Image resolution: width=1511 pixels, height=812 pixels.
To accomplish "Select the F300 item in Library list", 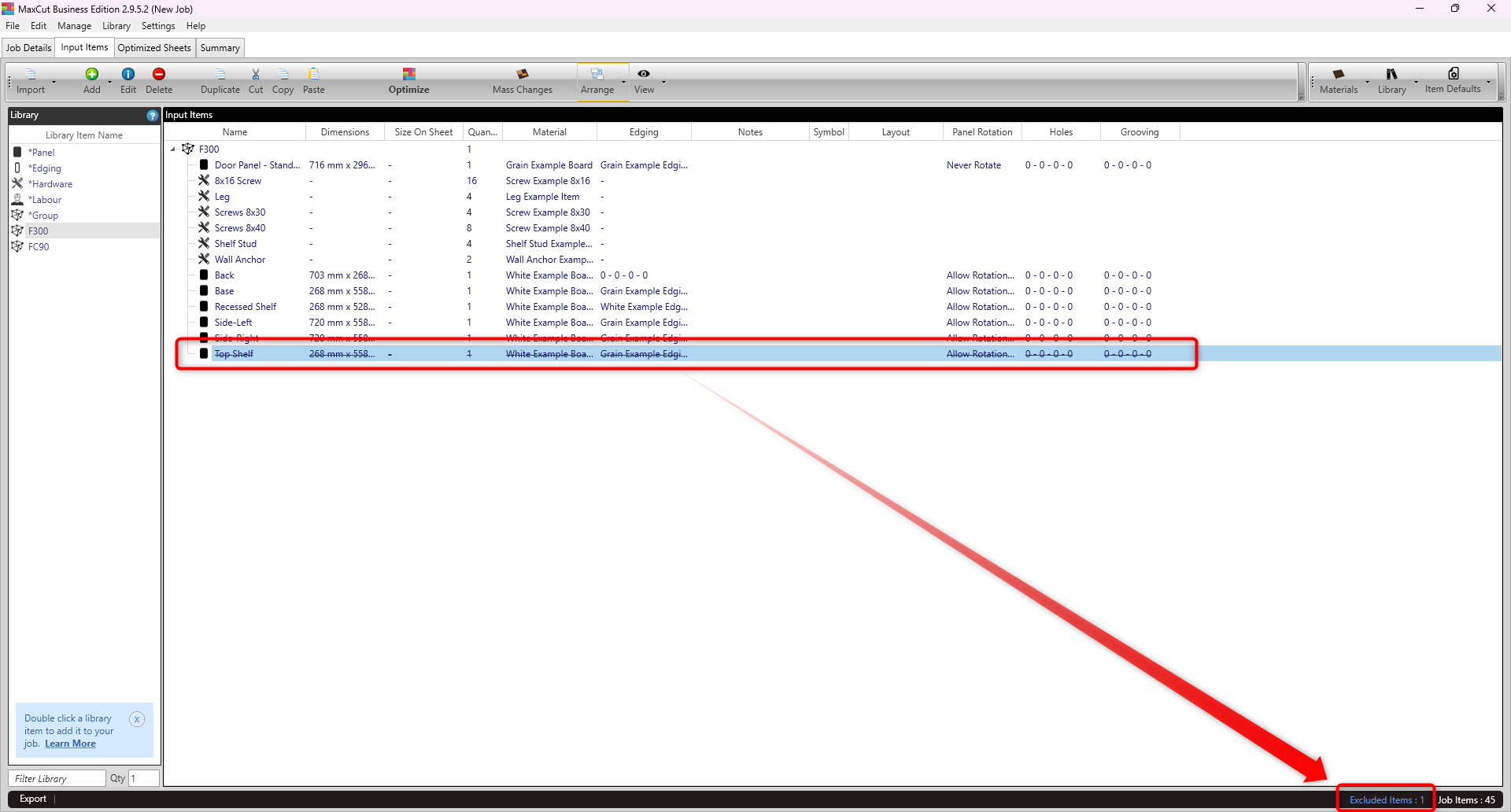I will point(84,231).
